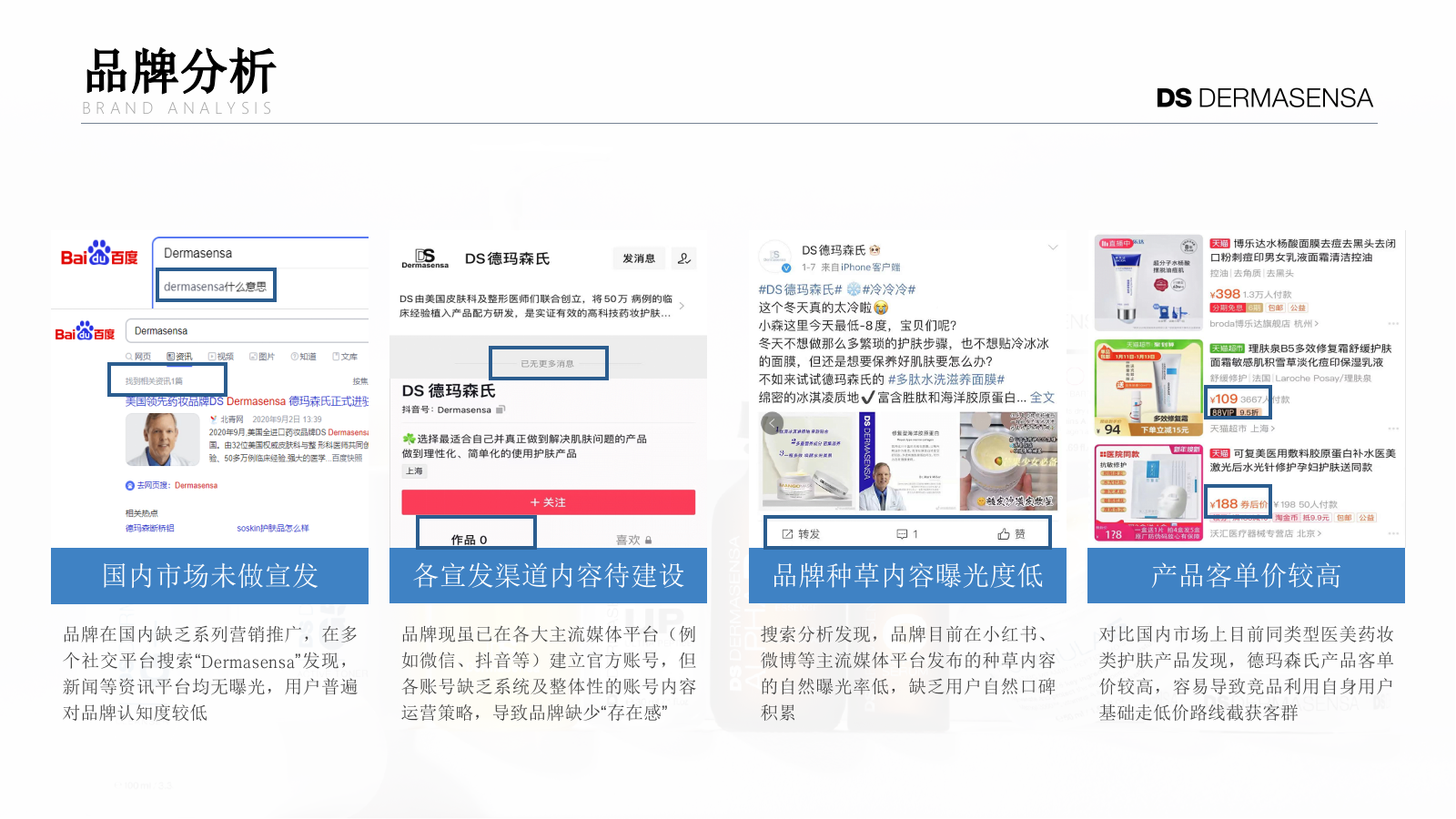
Task: Click the search box above the 网页 tab
Action: (248, 331)
